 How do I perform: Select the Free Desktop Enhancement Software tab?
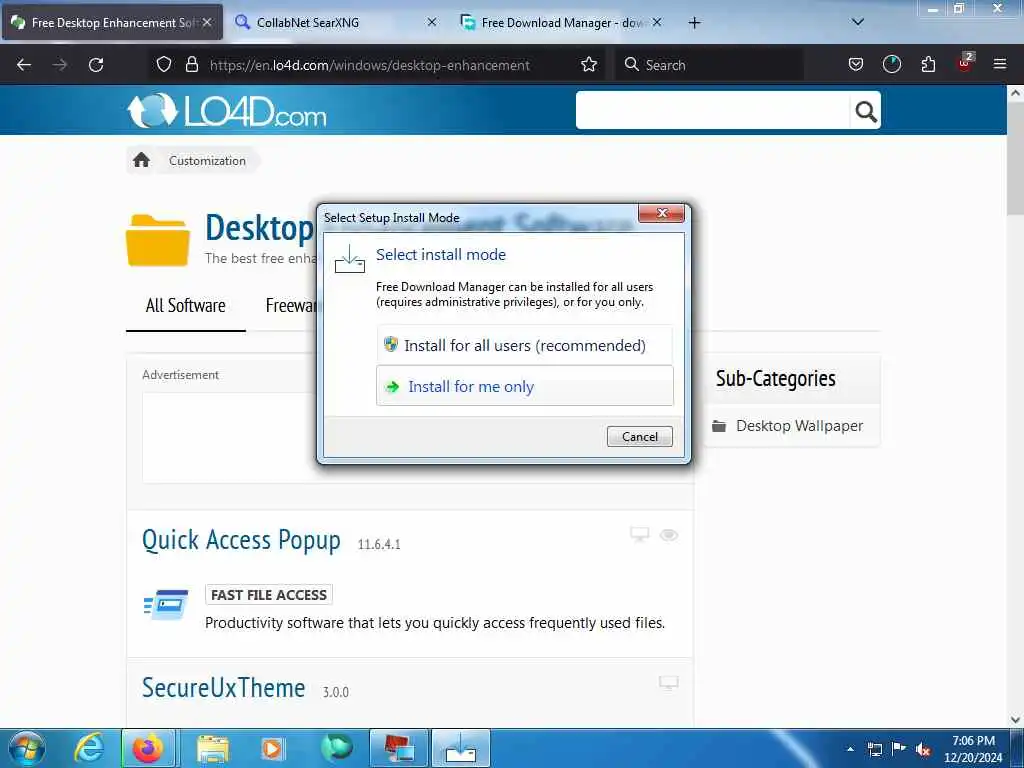pos(112,22)
